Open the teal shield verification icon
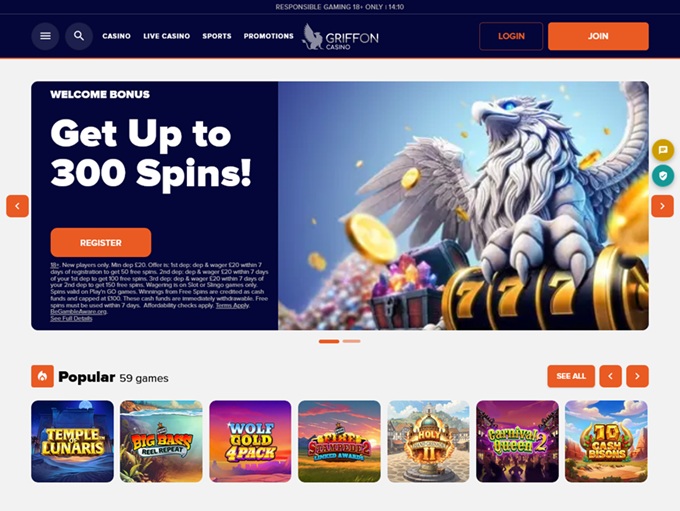This screenshot has height=511, width=680. click(x=663, y=176)
